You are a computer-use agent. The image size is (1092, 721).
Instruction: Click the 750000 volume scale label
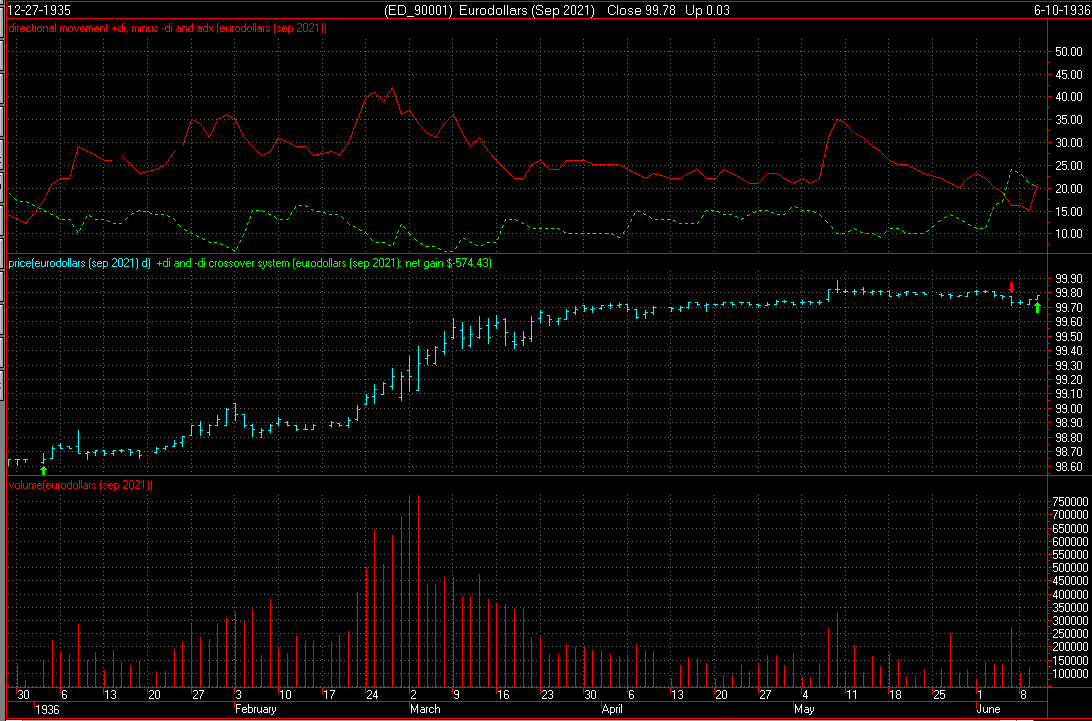(x=1070, y=502)
